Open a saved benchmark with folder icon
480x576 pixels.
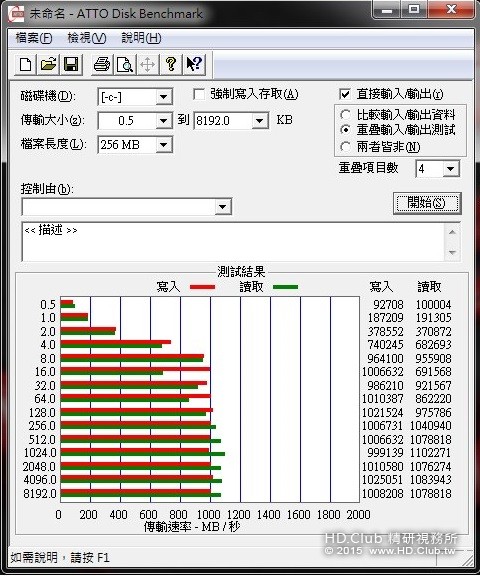tap(48, 65)
